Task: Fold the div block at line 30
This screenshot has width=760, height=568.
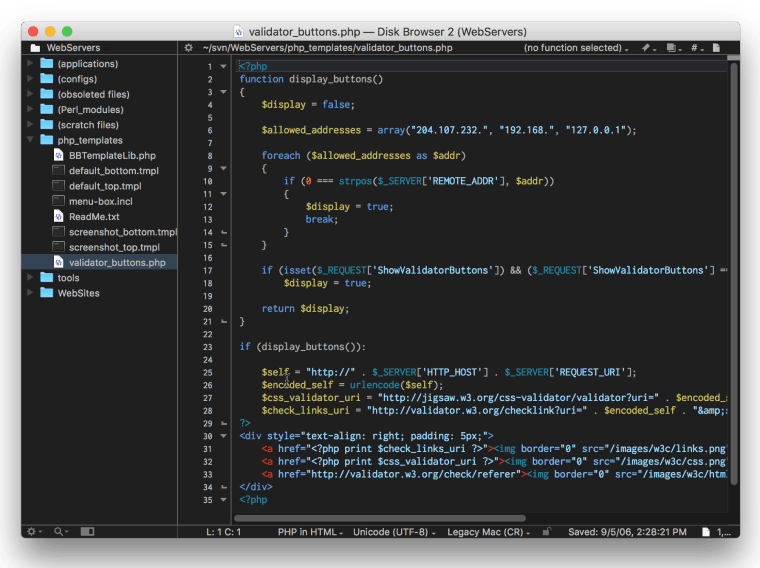Action: coord(223,436)
